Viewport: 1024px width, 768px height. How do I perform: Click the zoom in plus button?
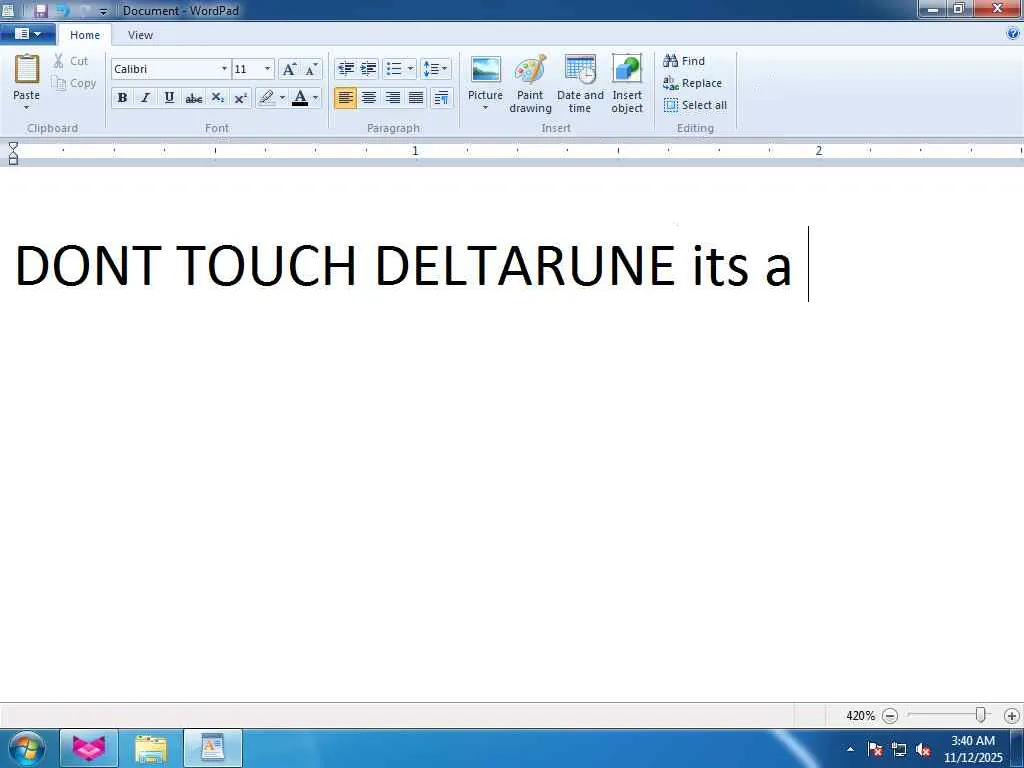click(x=1012, y=716)
